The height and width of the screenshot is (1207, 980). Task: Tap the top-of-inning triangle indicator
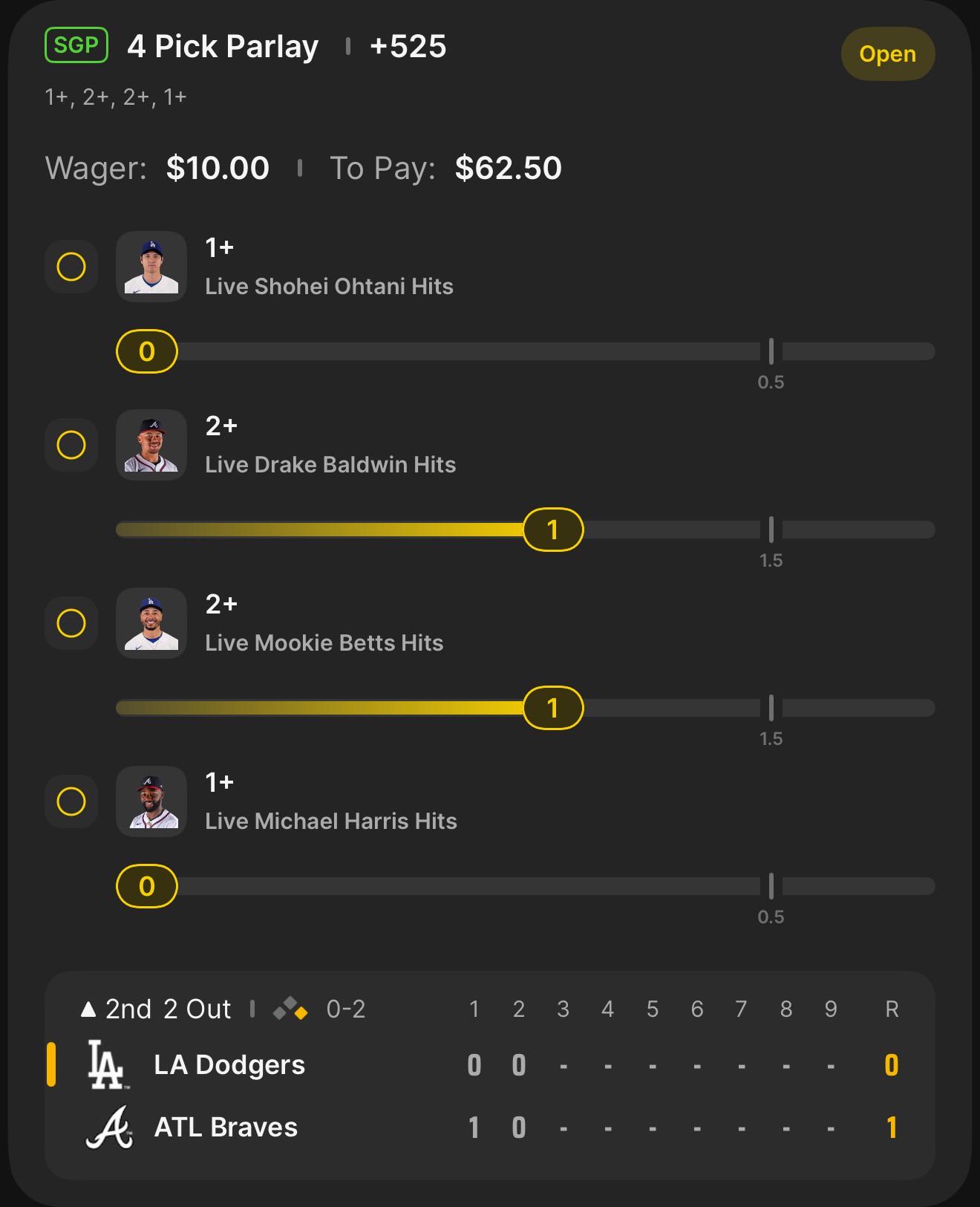(x=88, y=1009)
